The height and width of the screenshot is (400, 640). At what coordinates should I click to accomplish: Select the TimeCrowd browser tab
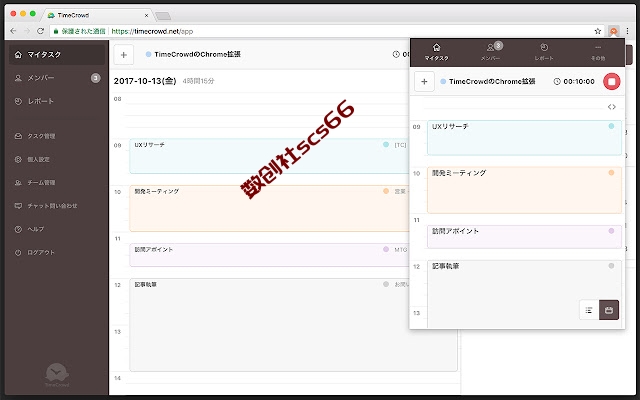[97, 15]
